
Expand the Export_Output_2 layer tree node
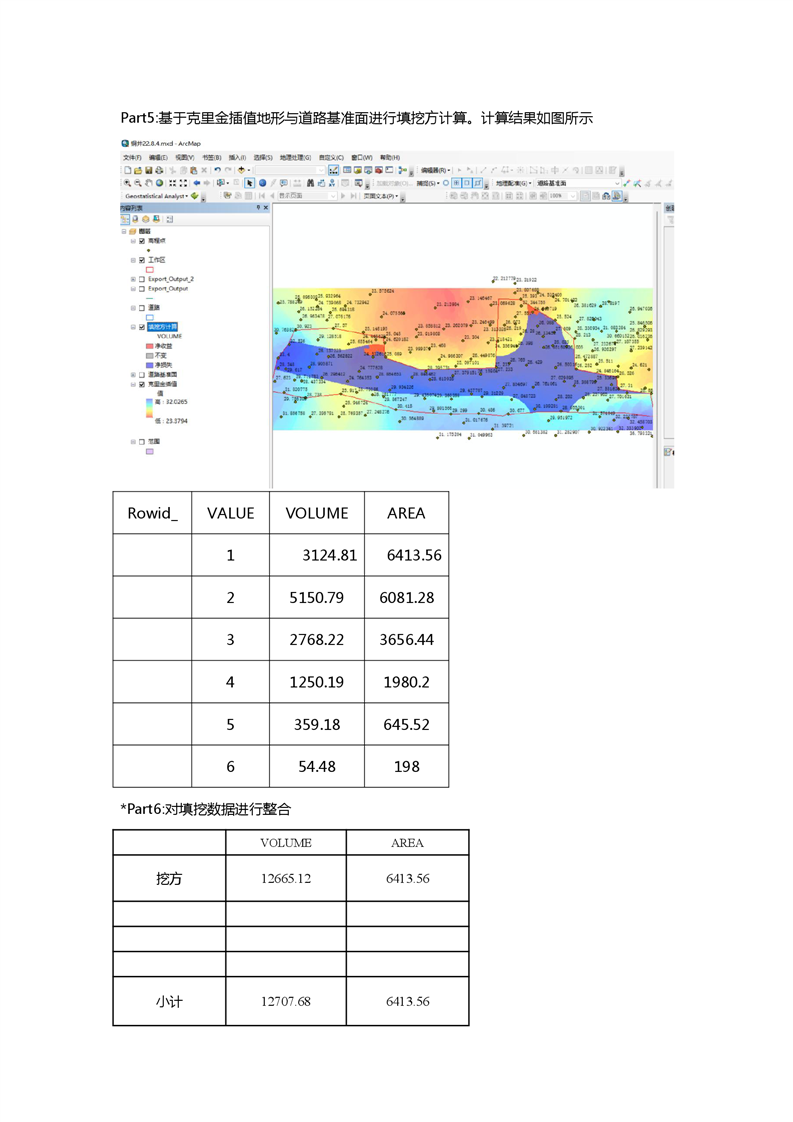(x=133, y=279)
